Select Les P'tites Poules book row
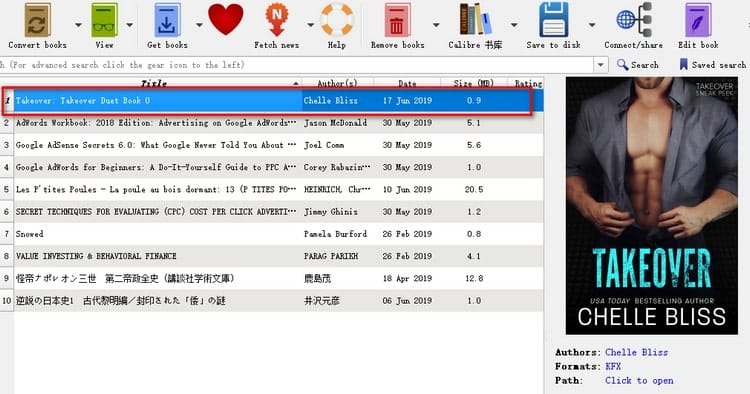 (278, 189)
